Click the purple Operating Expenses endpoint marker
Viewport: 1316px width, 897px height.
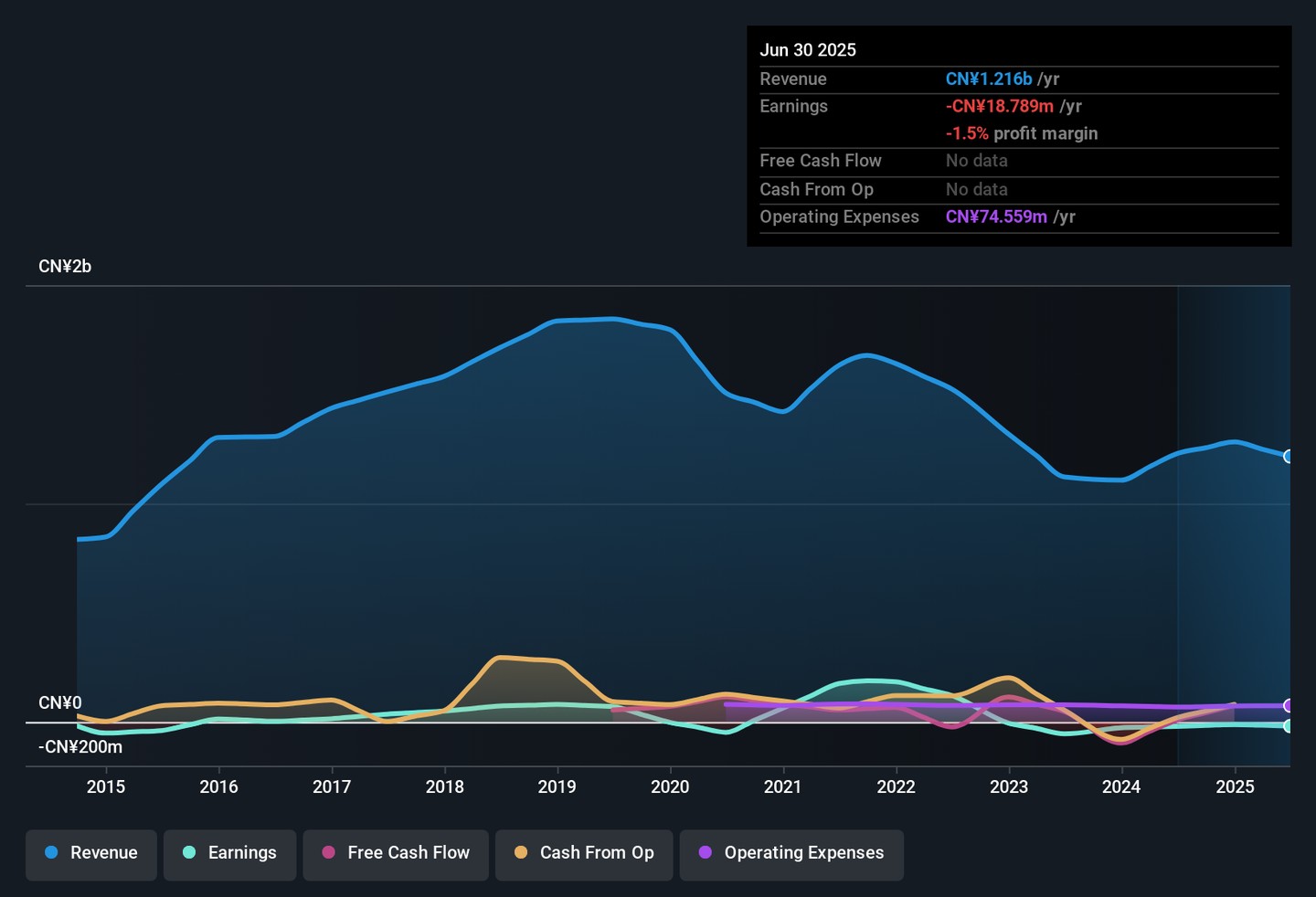click(x=1288, y=705)
